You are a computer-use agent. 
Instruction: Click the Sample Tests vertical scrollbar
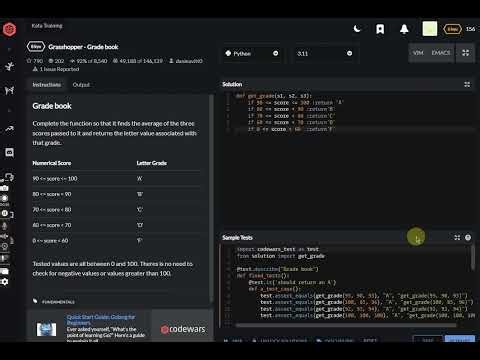(x=472, y=258)
